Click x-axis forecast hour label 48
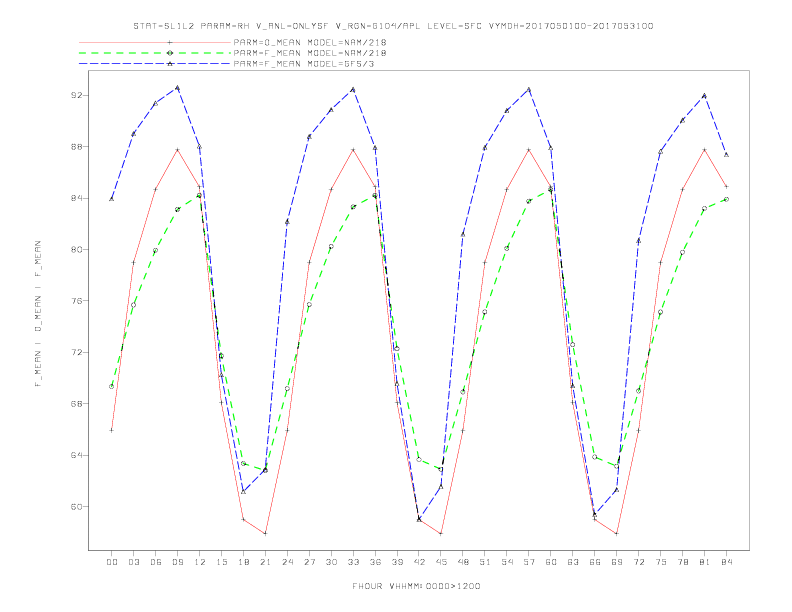Viewport: 792px width, 612px height. 463,562
